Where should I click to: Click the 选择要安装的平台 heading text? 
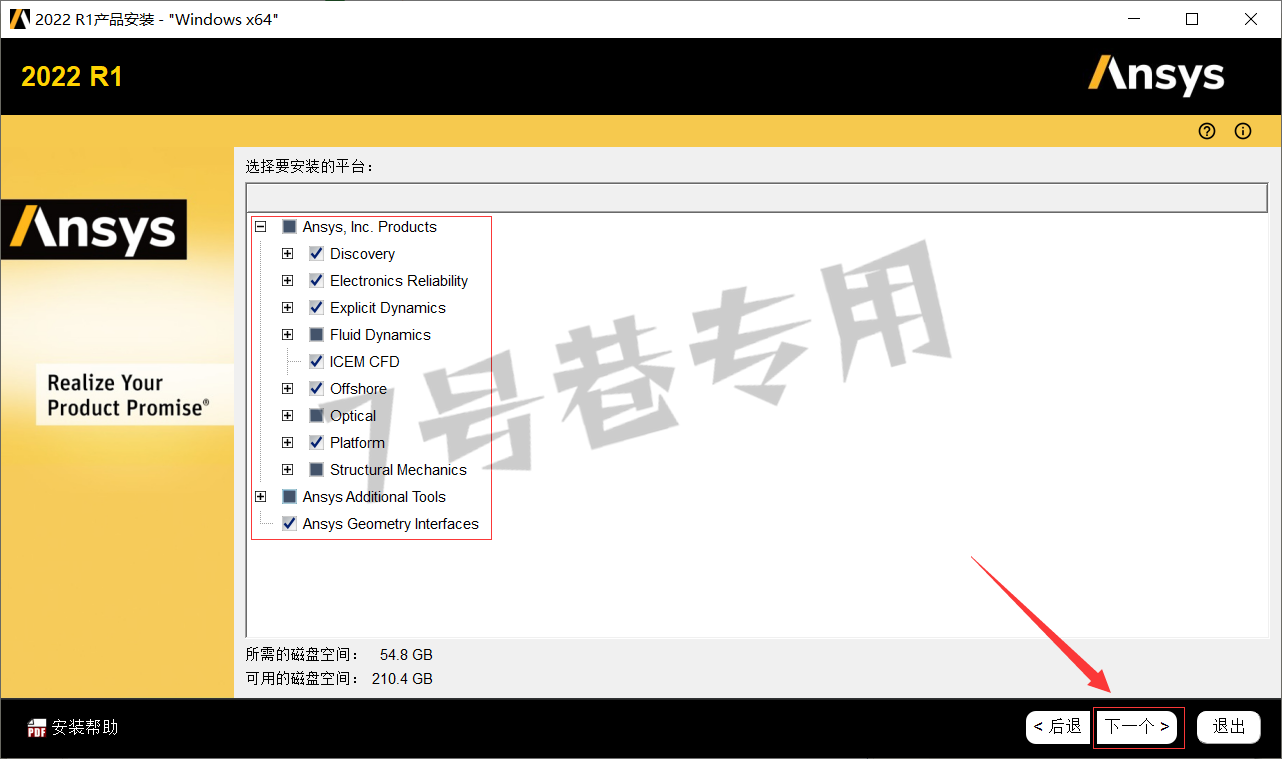point(309,166)
